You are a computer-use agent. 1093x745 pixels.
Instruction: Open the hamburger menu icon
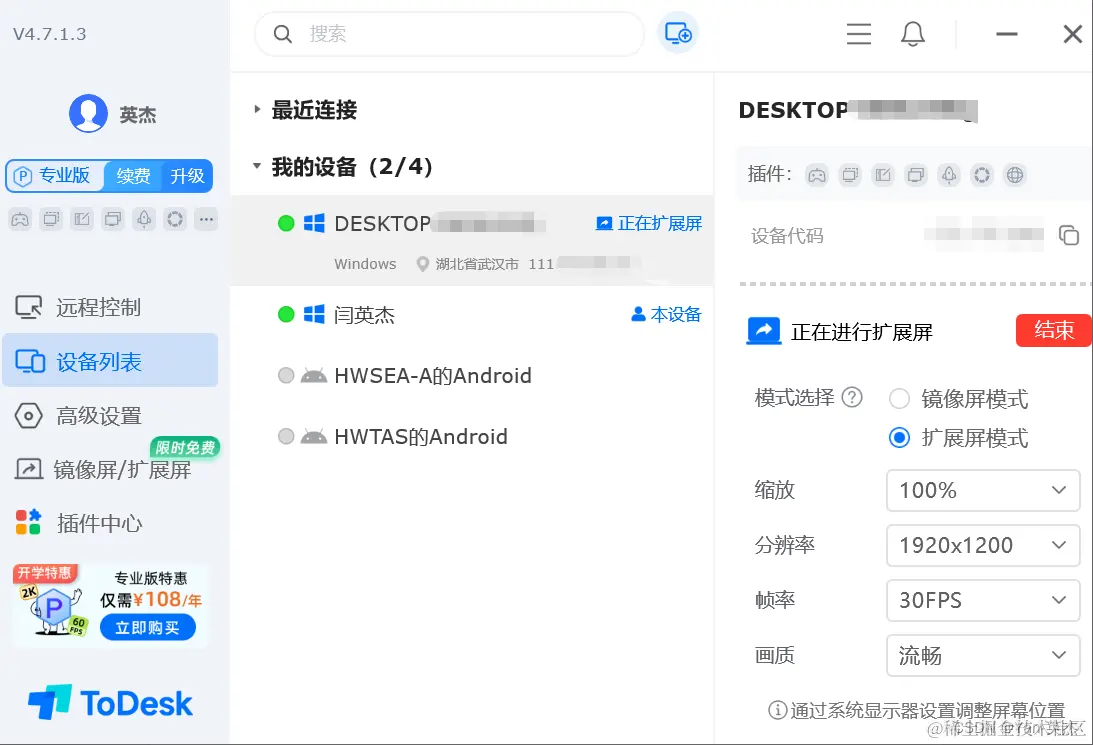coord(859,33)
